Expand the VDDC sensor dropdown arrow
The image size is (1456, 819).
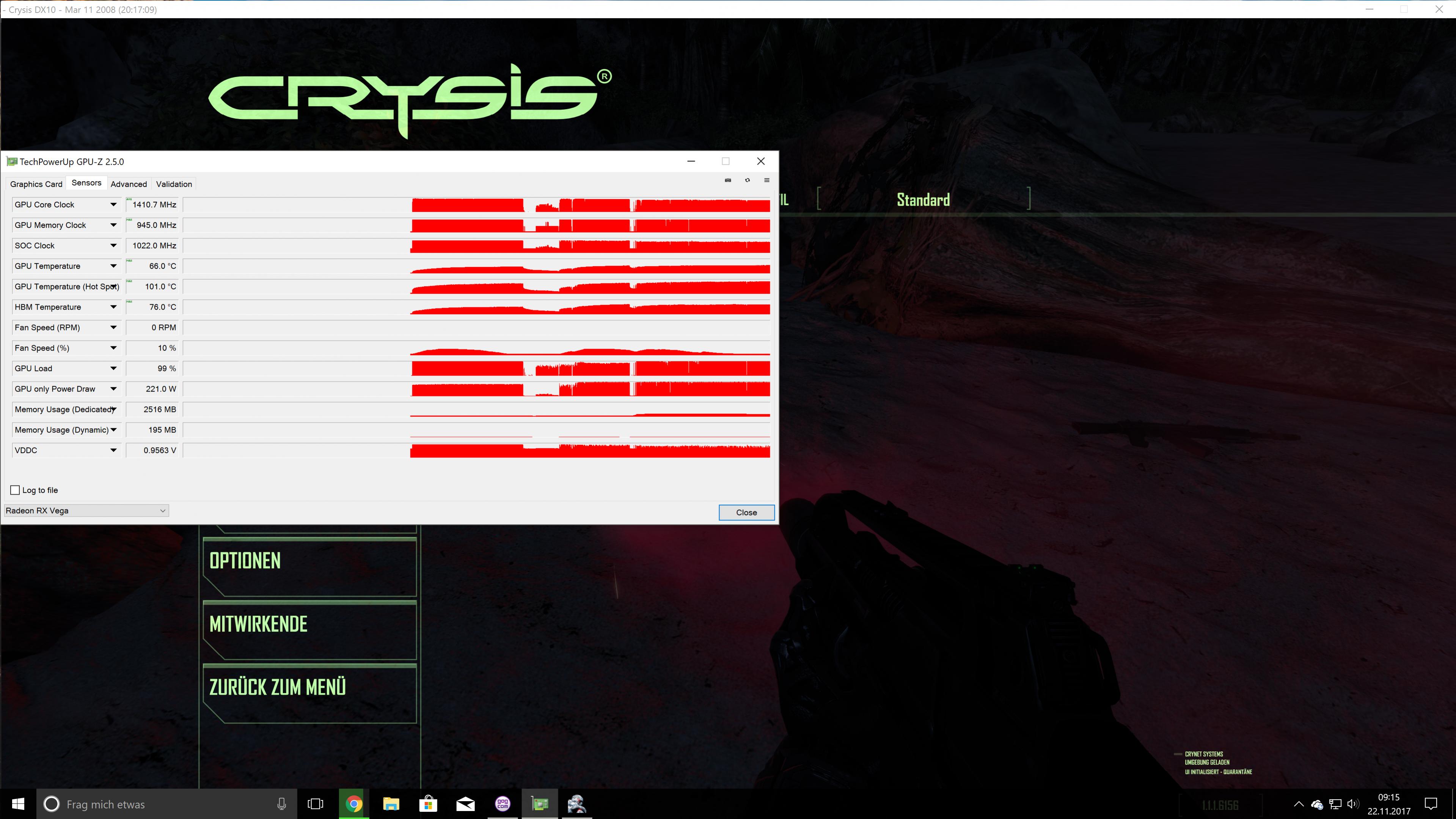click(113, 451)
